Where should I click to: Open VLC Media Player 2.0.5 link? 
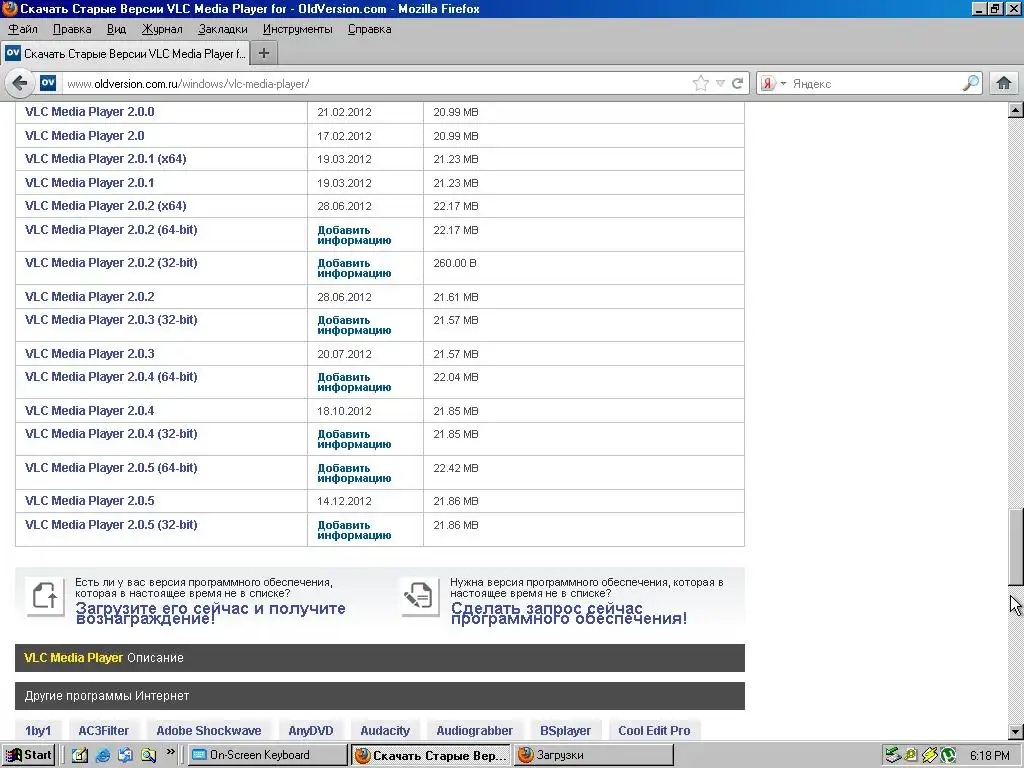(89, 501)
